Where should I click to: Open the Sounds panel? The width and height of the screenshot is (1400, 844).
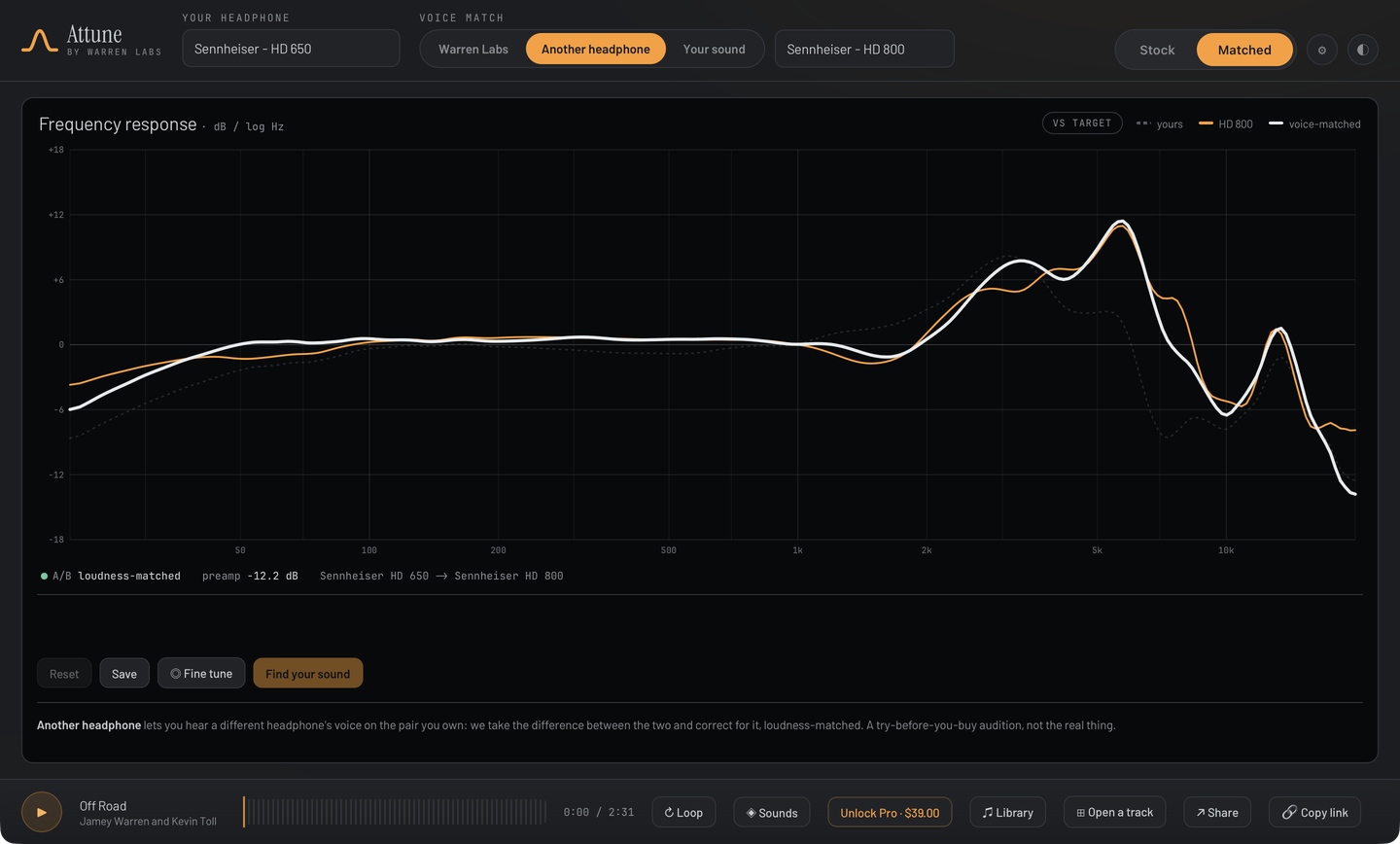pos(772,812)
